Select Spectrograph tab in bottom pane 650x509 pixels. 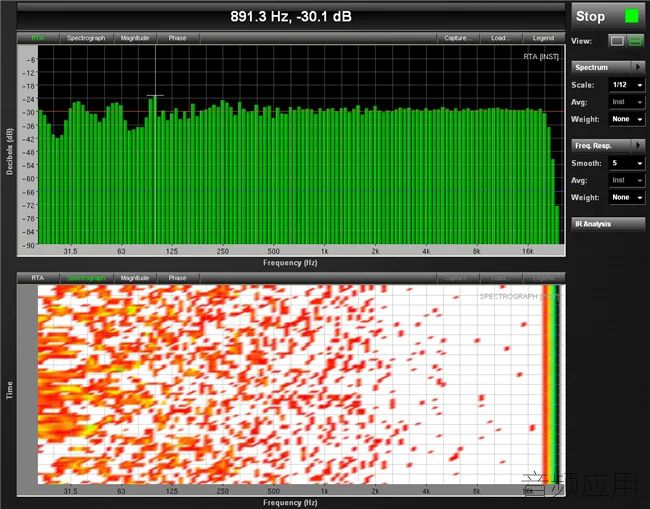click(86, 278)
